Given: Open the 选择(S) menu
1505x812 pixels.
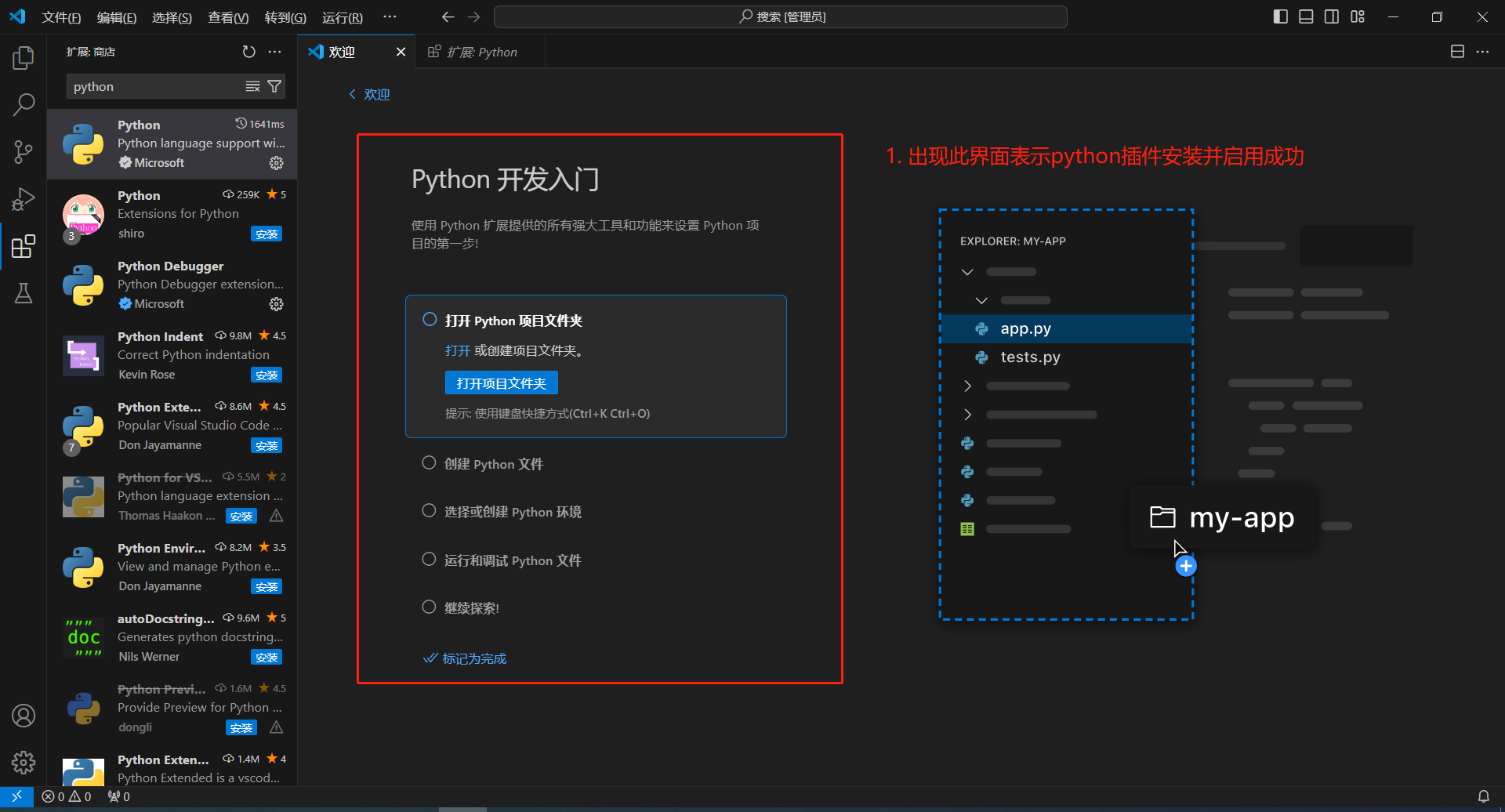Looking at the screenshot, I should (172, 17).
